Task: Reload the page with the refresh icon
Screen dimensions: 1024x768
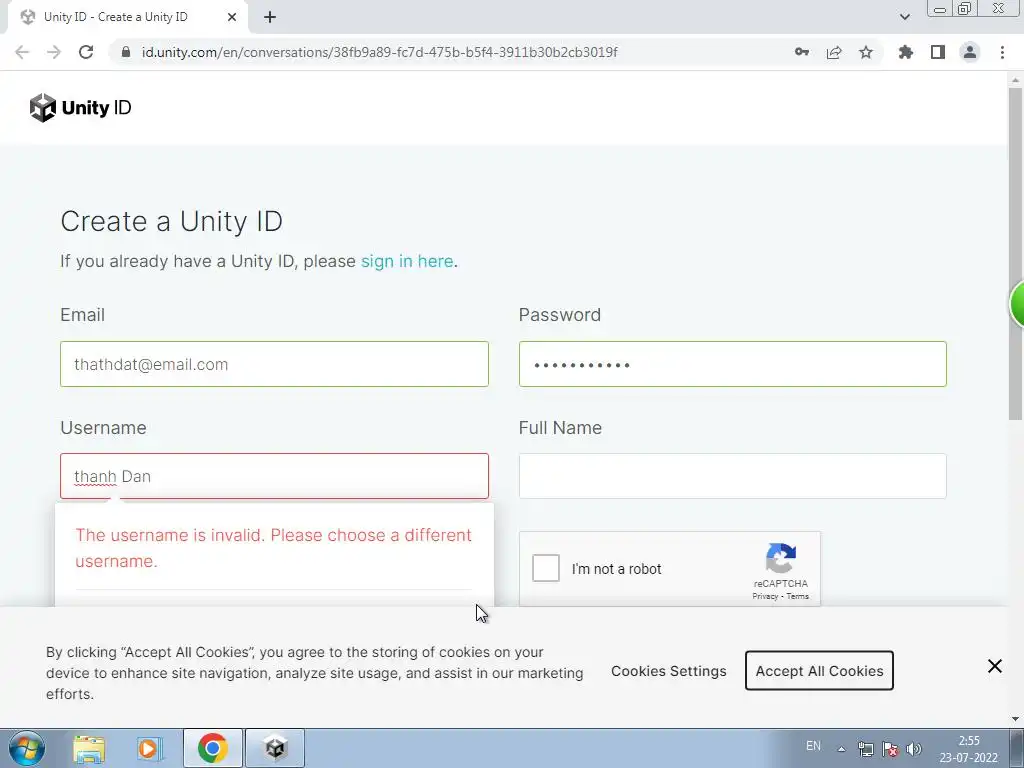Action: (86, 52)
